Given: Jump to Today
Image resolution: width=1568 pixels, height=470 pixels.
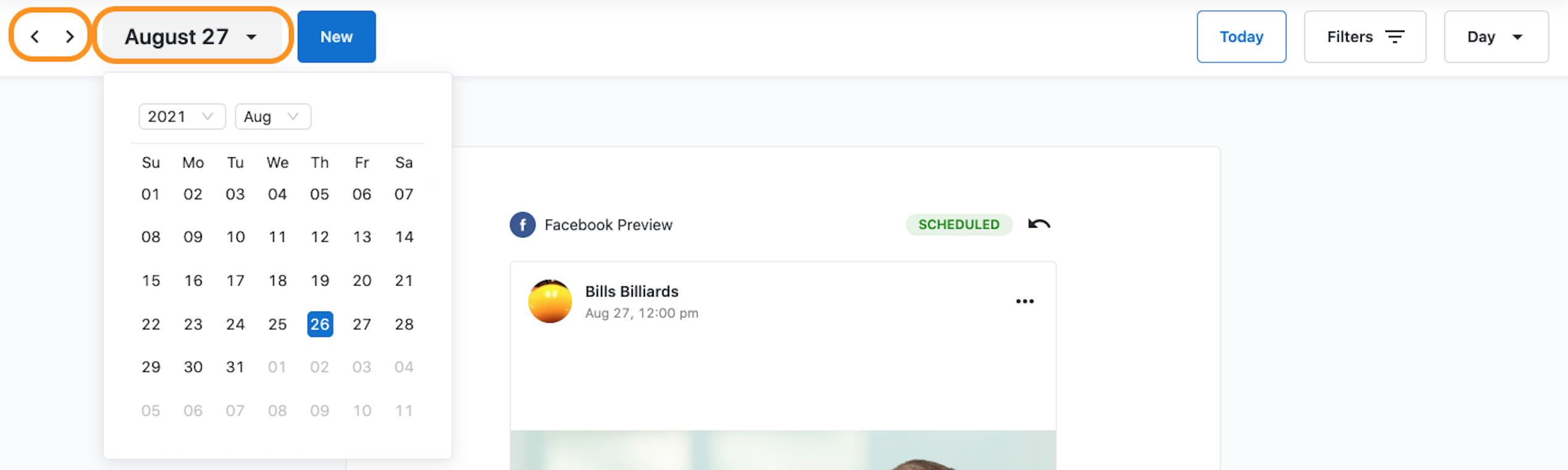Looking at the screenshot, I should (1241, 36).
